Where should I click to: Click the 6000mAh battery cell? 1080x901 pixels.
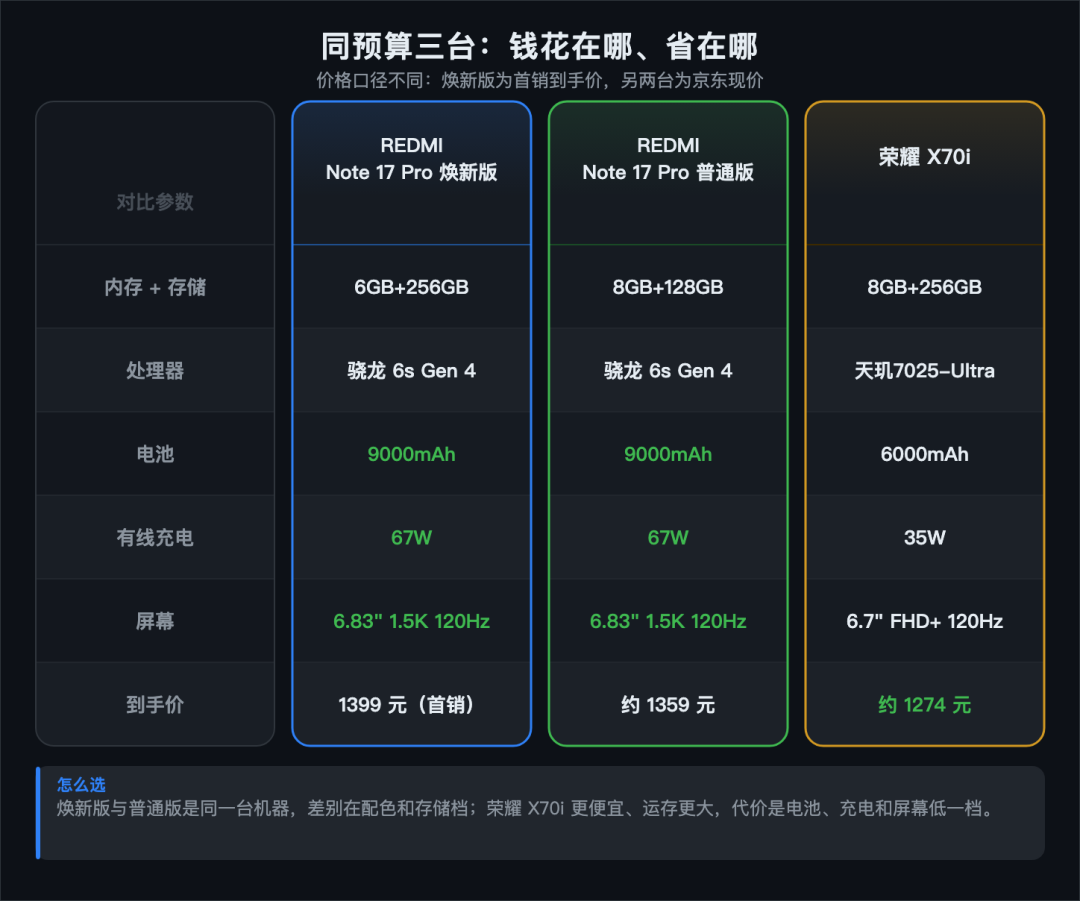click(x=924, y=454)
